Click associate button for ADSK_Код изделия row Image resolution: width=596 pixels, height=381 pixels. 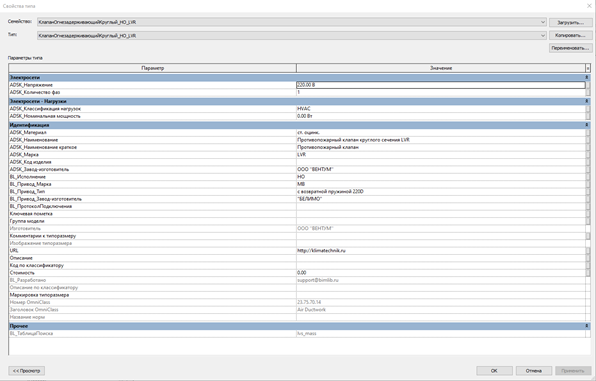[588, 162]
